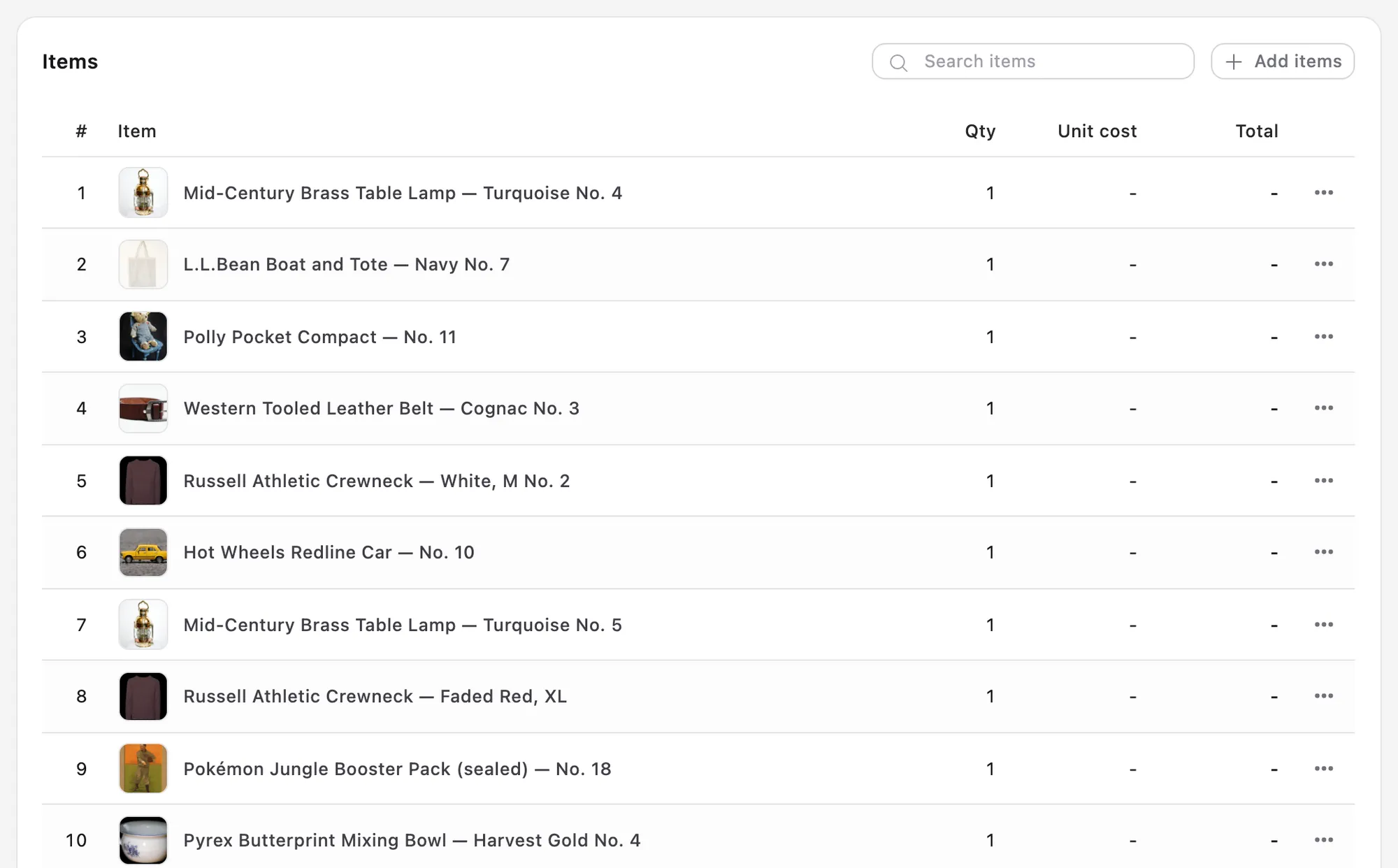Open more options for Brass Table Lamp No. 5
This screenshot has height=868, width=1398.
[1323, 624]
